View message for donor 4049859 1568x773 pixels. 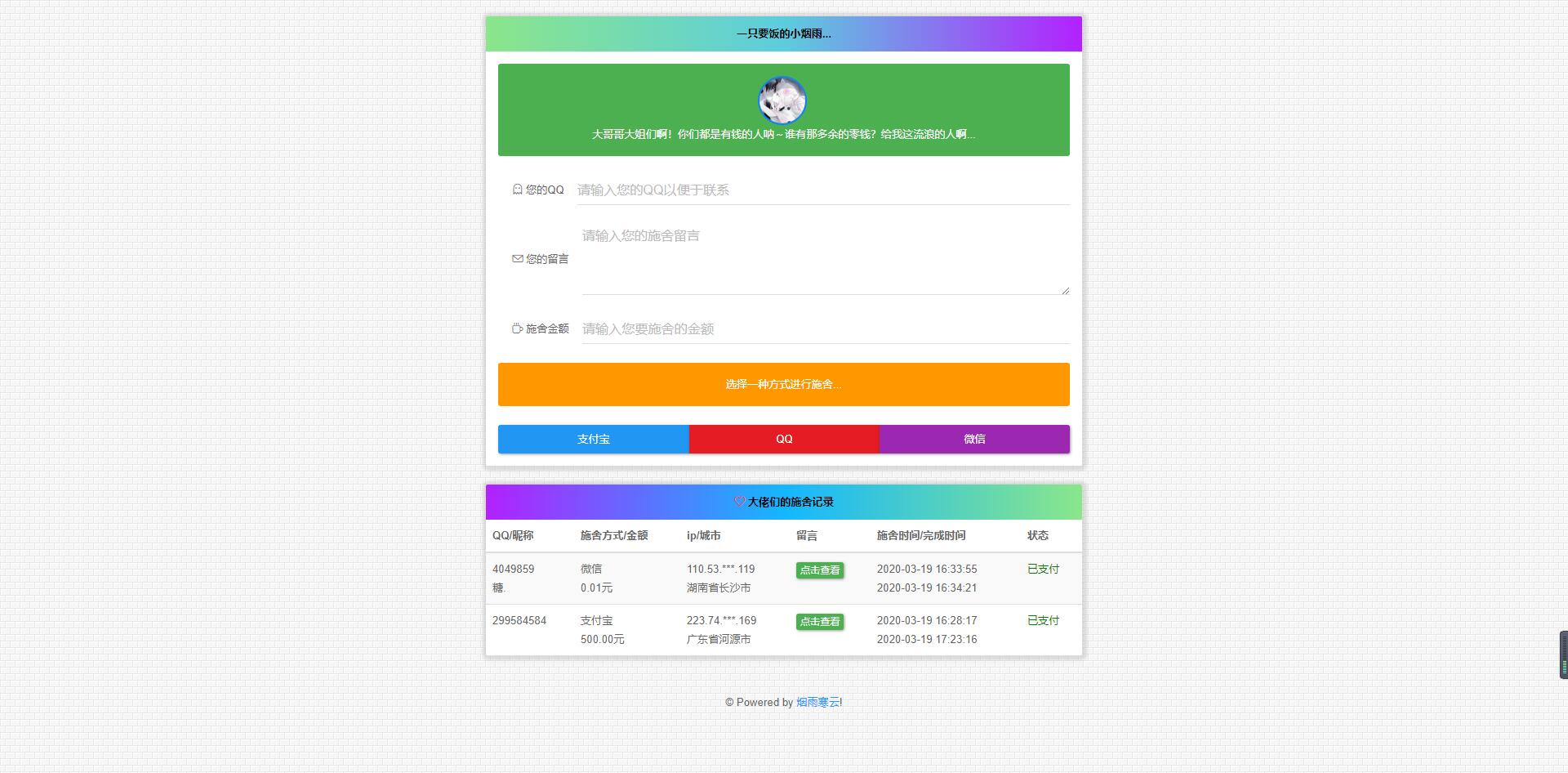point(819,570)
